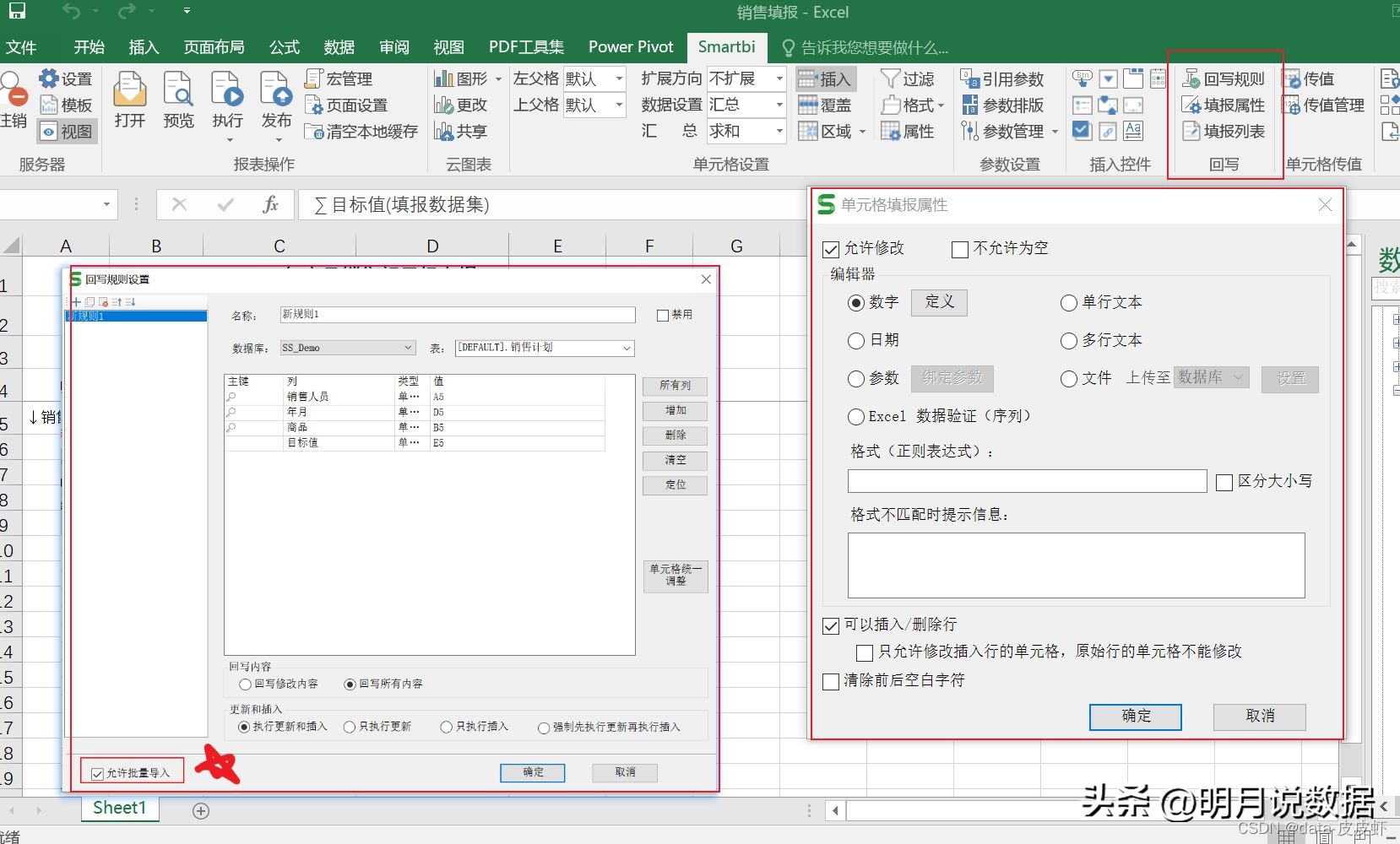The width and height of the screenshot is (1400, 844).
Task: Click the 覆盖 overwrite cell button
Action: pyautogui.click(x=825, y=105)
